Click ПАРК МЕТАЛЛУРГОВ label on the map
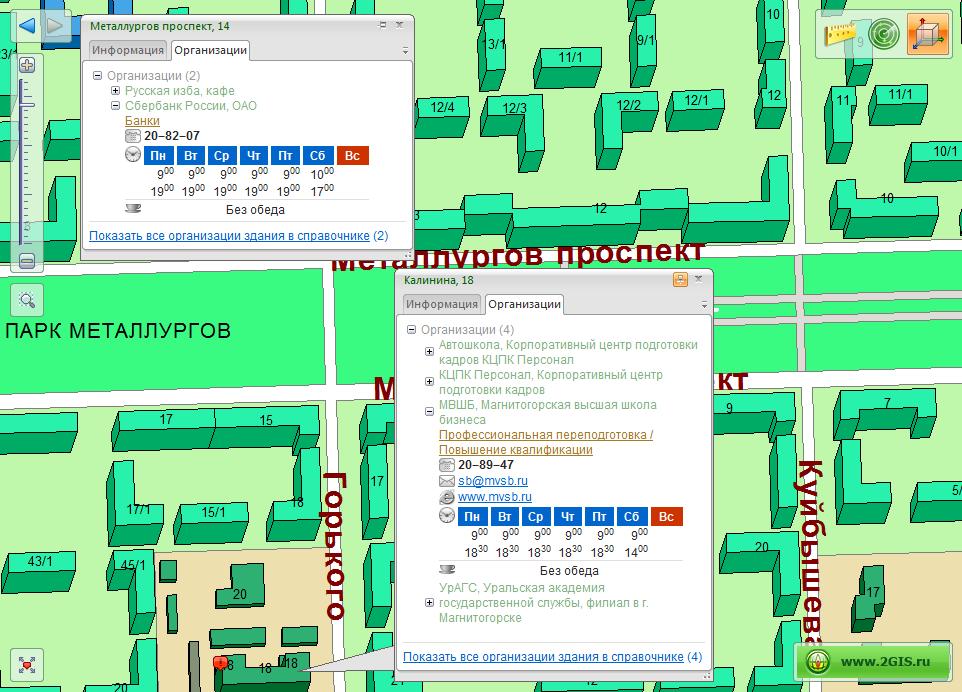The height and width of the screenshot is (692, 962). coord(118,331)
